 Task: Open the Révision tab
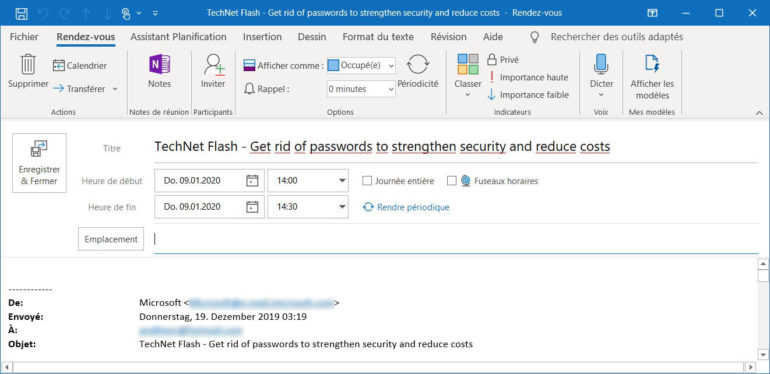448,37
